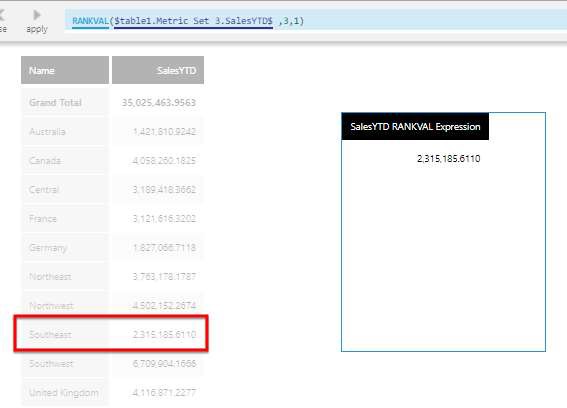Select the Southwest row name cell
This screenshot has height=408, width=567.
point(65,364)
